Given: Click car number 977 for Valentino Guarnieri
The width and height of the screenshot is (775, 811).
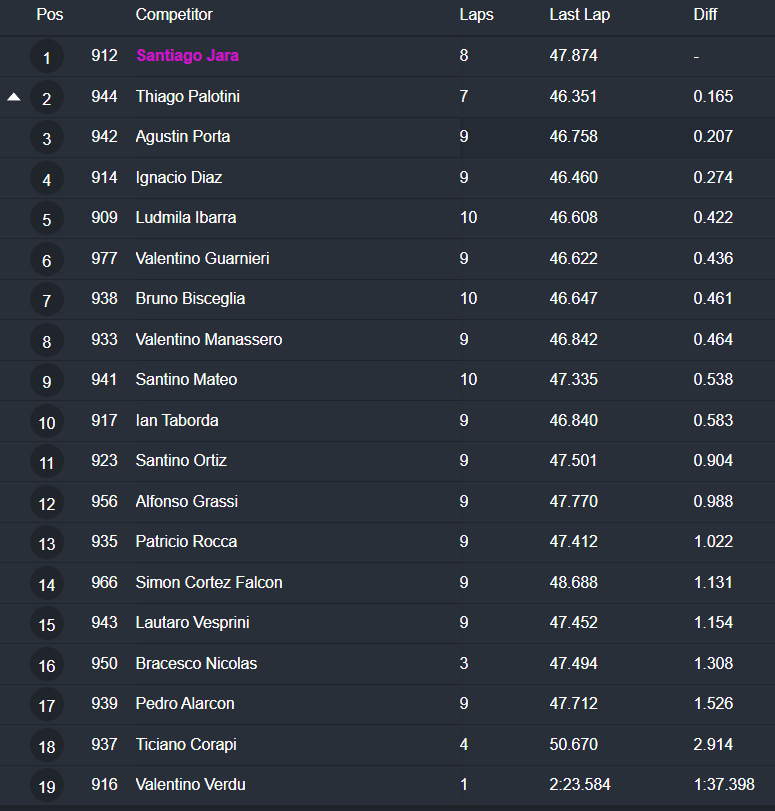Looking at the screenshot, I should click(104, 259).
